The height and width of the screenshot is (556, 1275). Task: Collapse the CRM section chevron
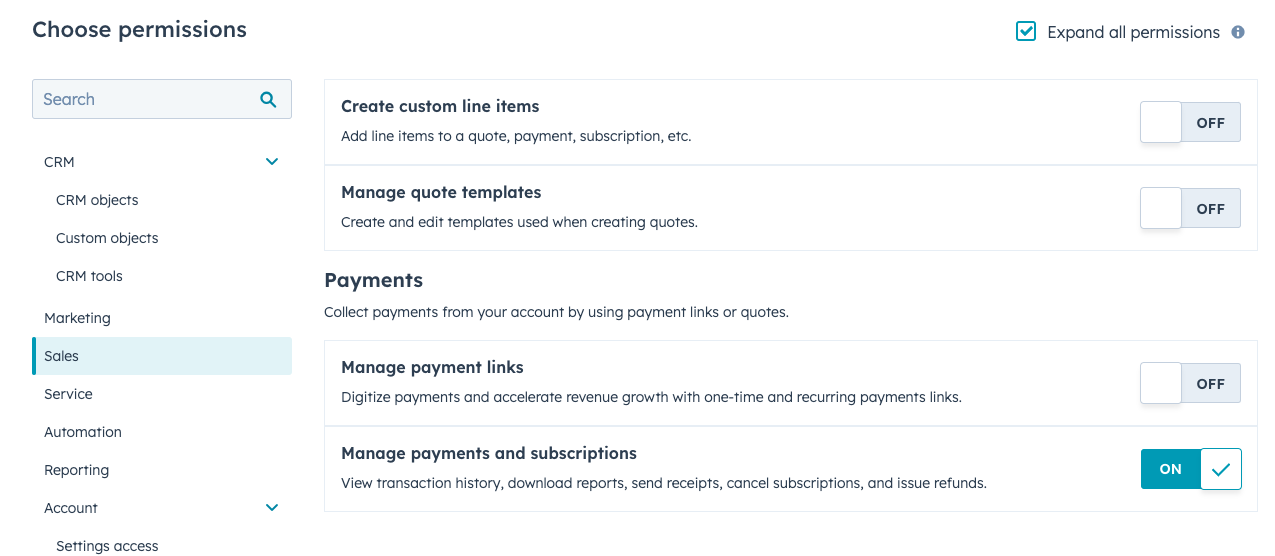(272, 162)
